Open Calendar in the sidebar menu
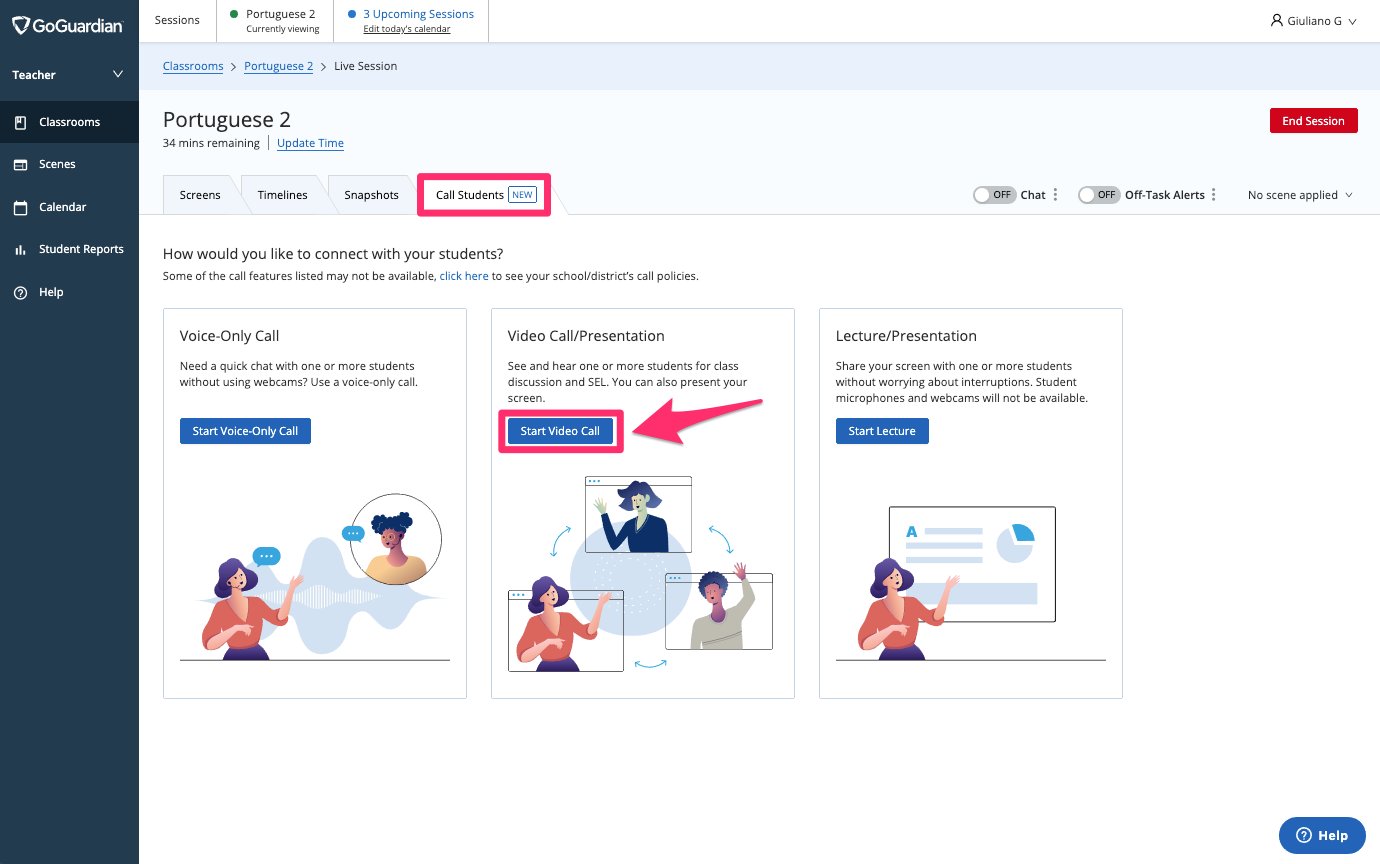 tap(69, 207)
